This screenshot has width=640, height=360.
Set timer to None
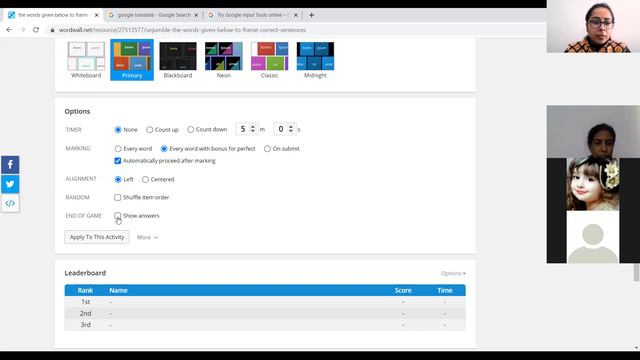118,130
